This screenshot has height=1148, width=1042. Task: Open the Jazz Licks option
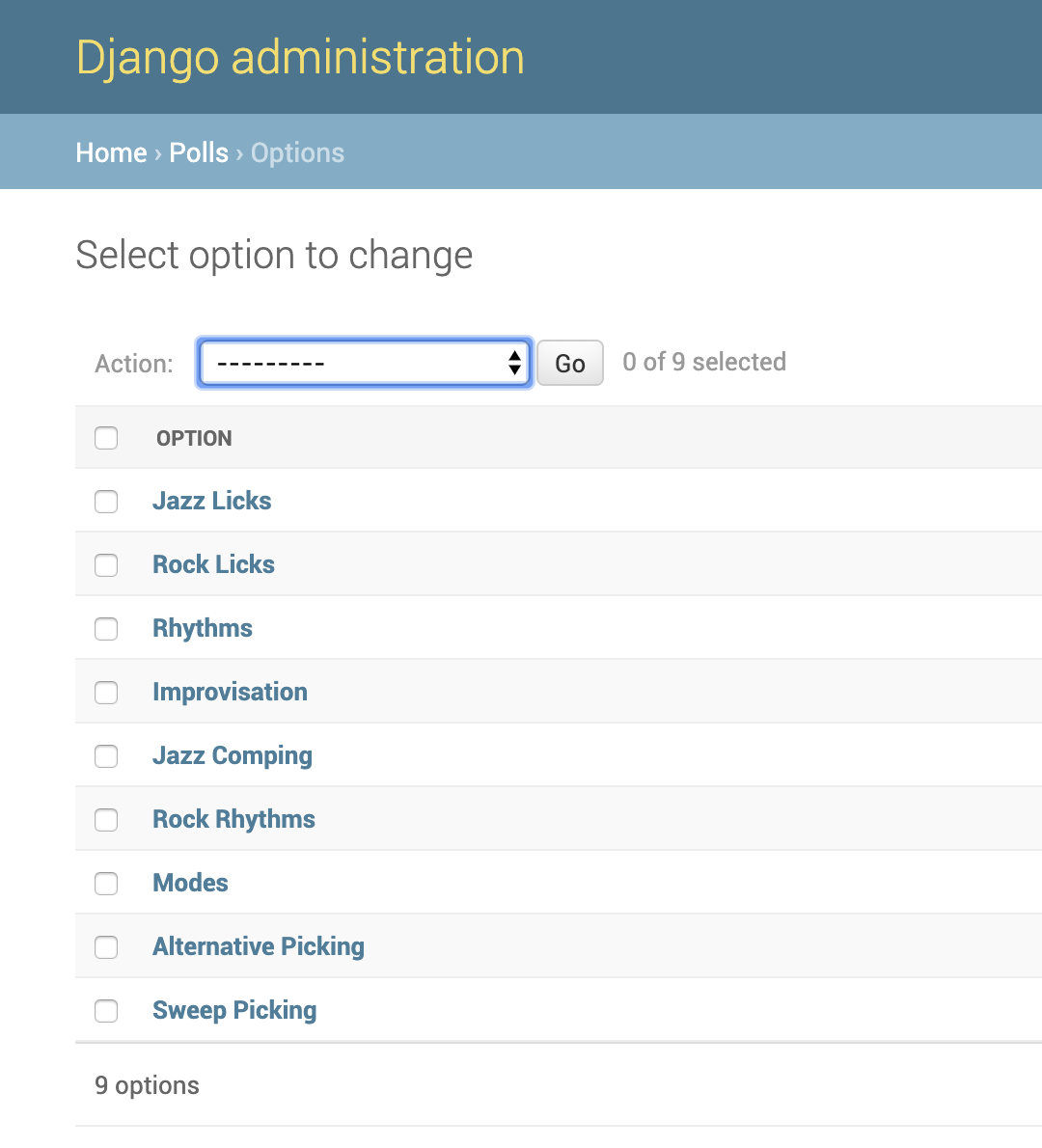tap(211, 501)
